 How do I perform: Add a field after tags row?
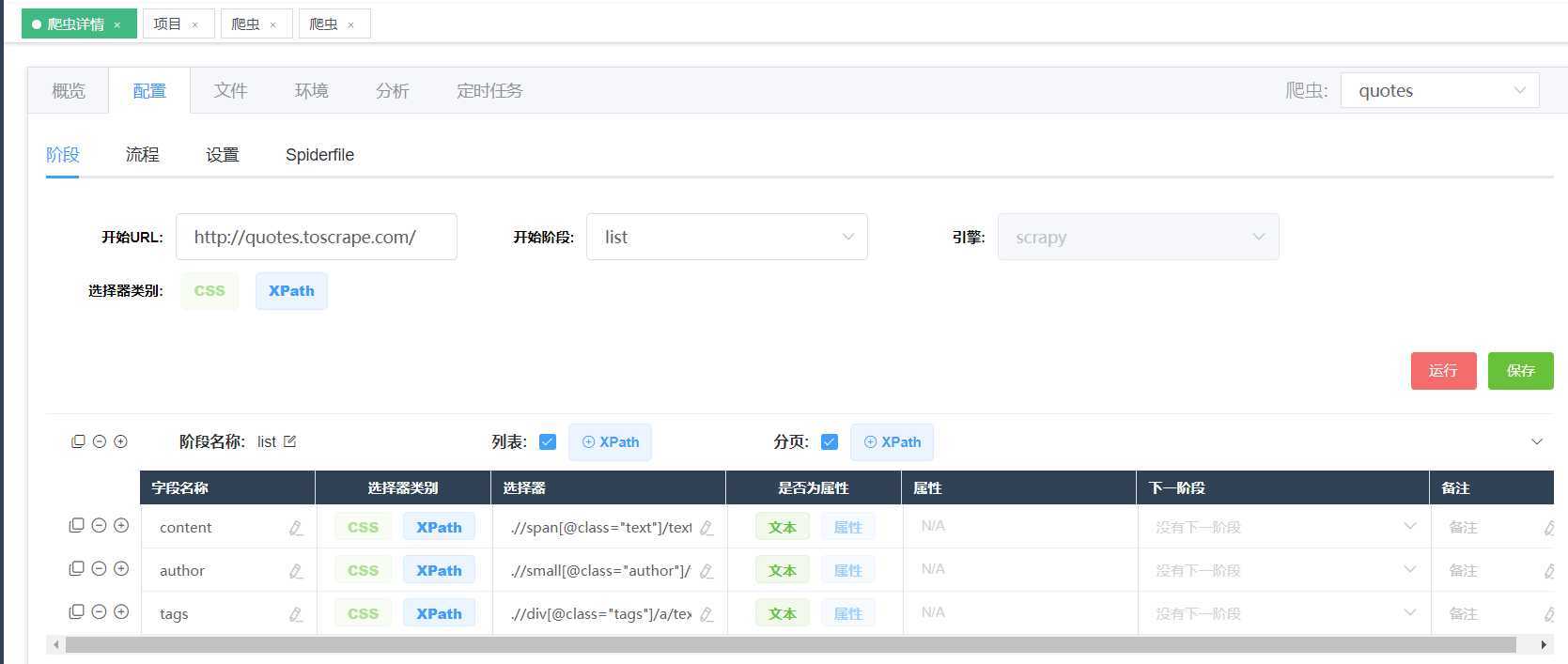121,612
